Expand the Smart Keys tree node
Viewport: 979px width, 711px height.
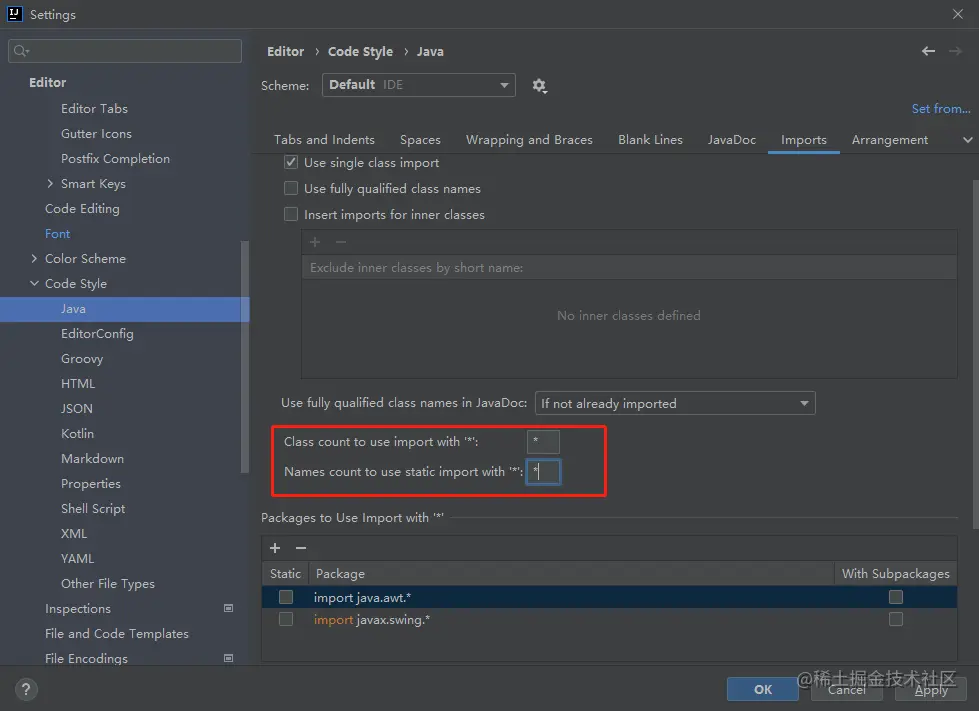[50, 184]
